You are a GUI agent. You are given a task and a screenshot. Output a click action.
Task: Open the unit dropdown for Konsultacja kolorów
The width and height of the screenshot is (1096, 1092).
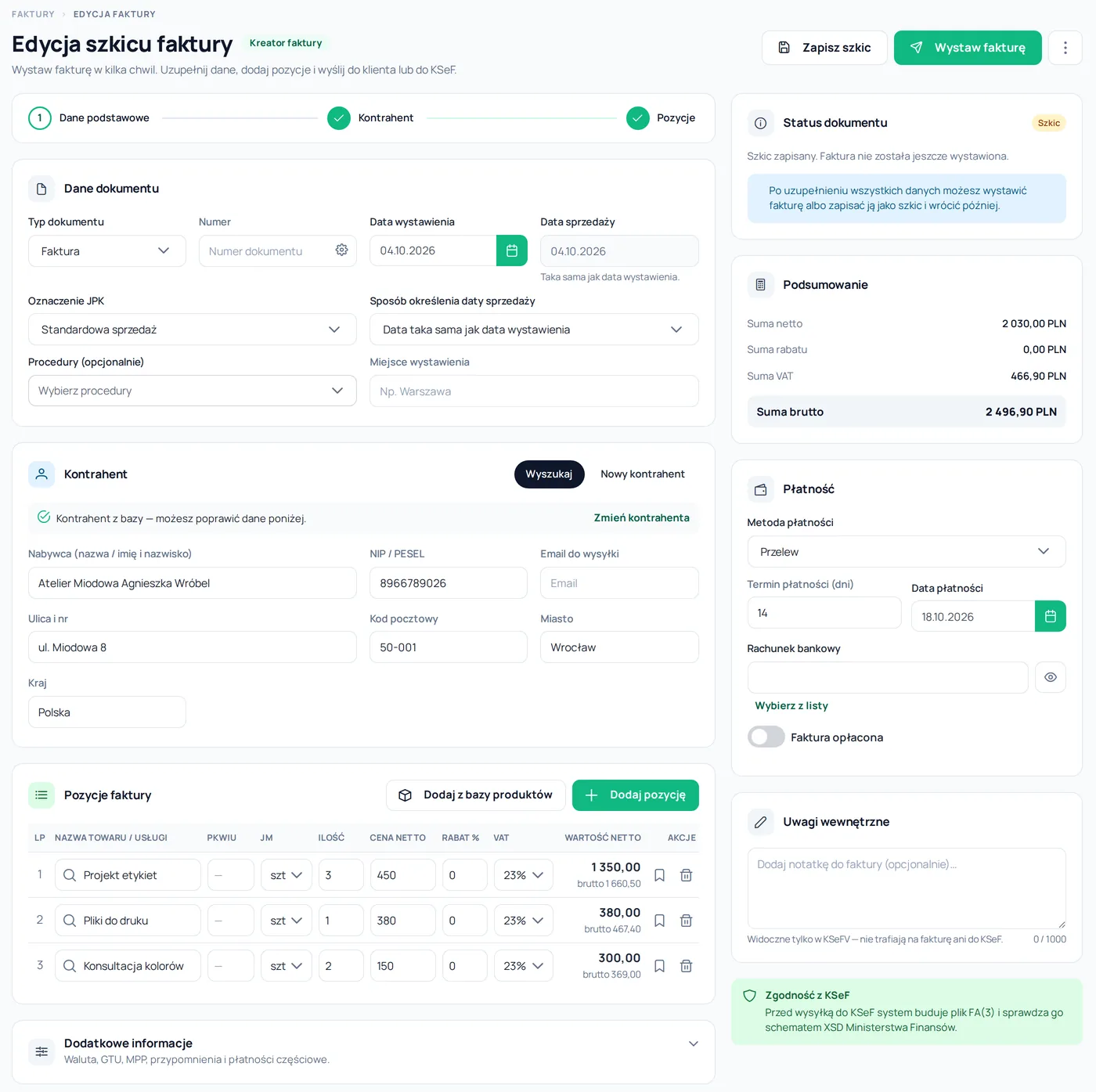(x=287, y=966)
